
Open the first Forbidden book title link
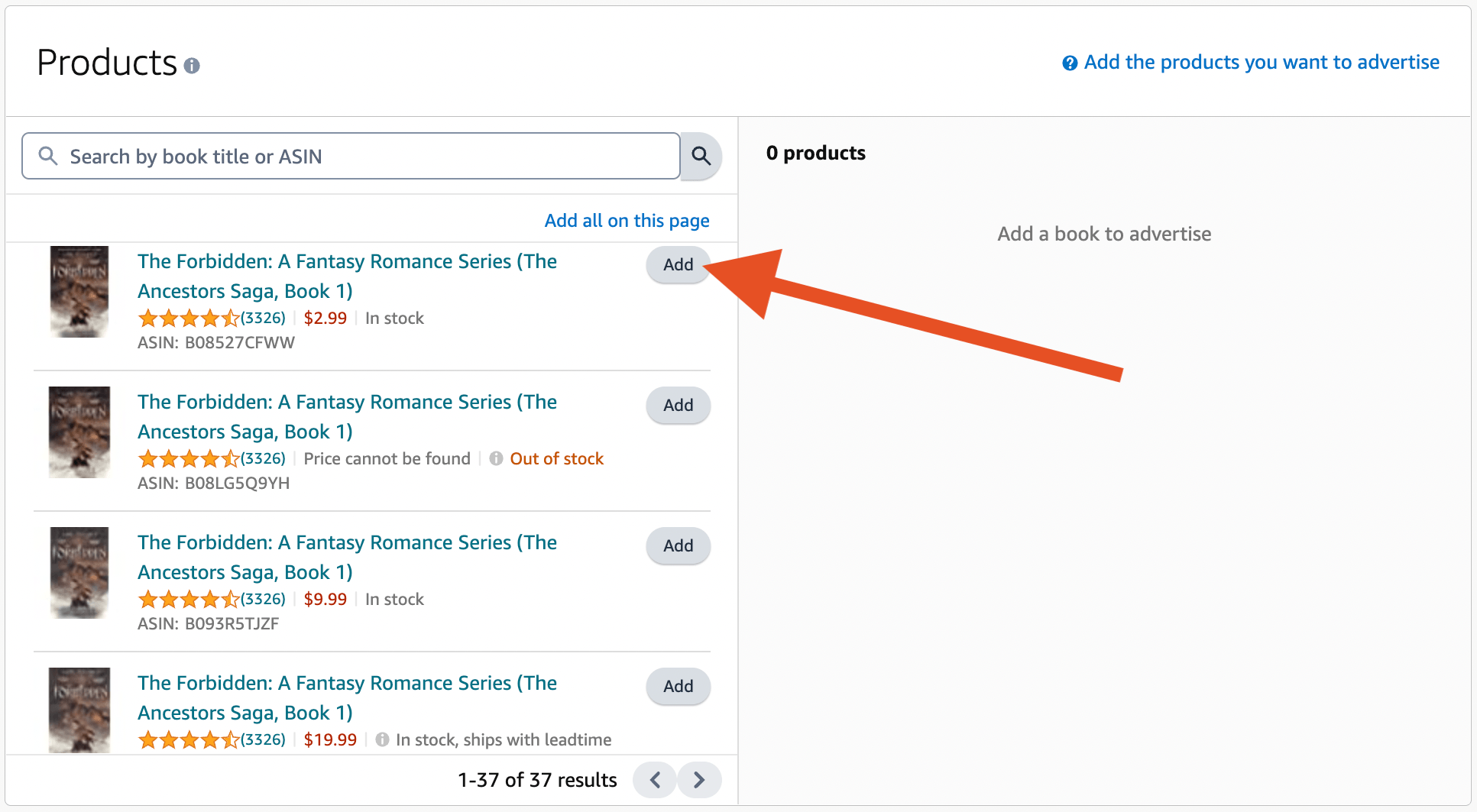point(347,276)
